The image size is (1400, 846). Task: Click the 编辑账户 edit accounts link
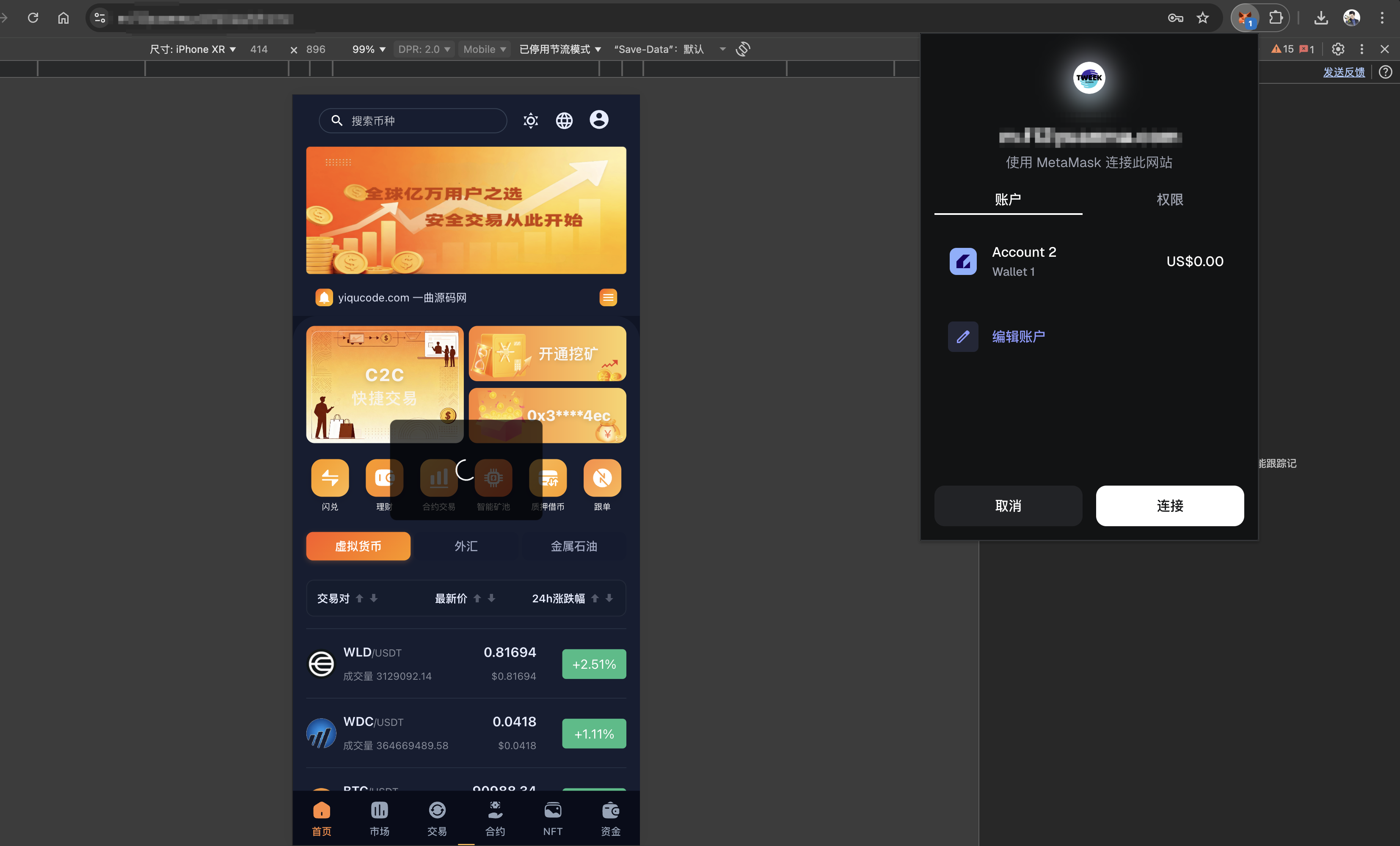click(x=1017, y=337)
